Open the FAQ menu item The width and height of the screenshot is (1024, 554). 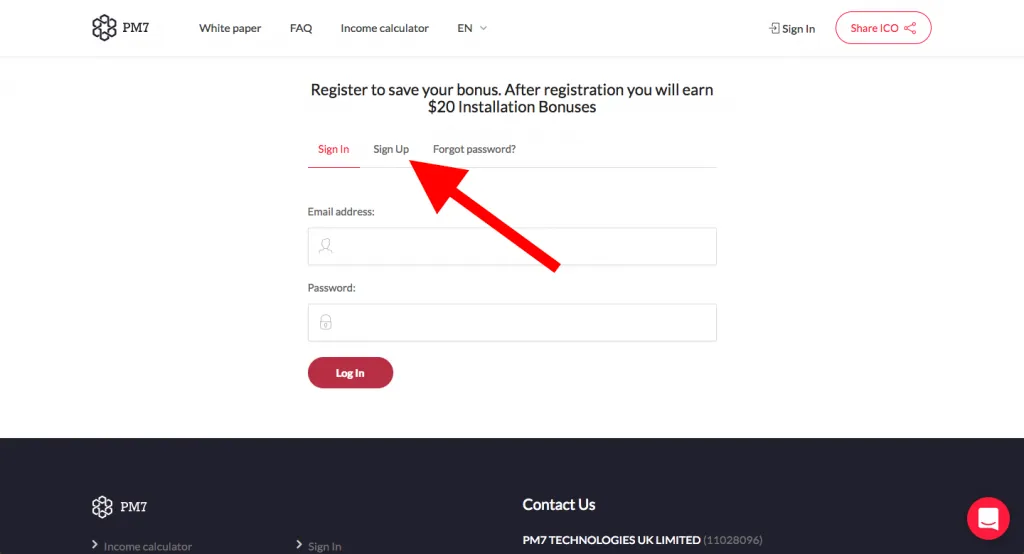pyautogui.click(x=301, y=28)
